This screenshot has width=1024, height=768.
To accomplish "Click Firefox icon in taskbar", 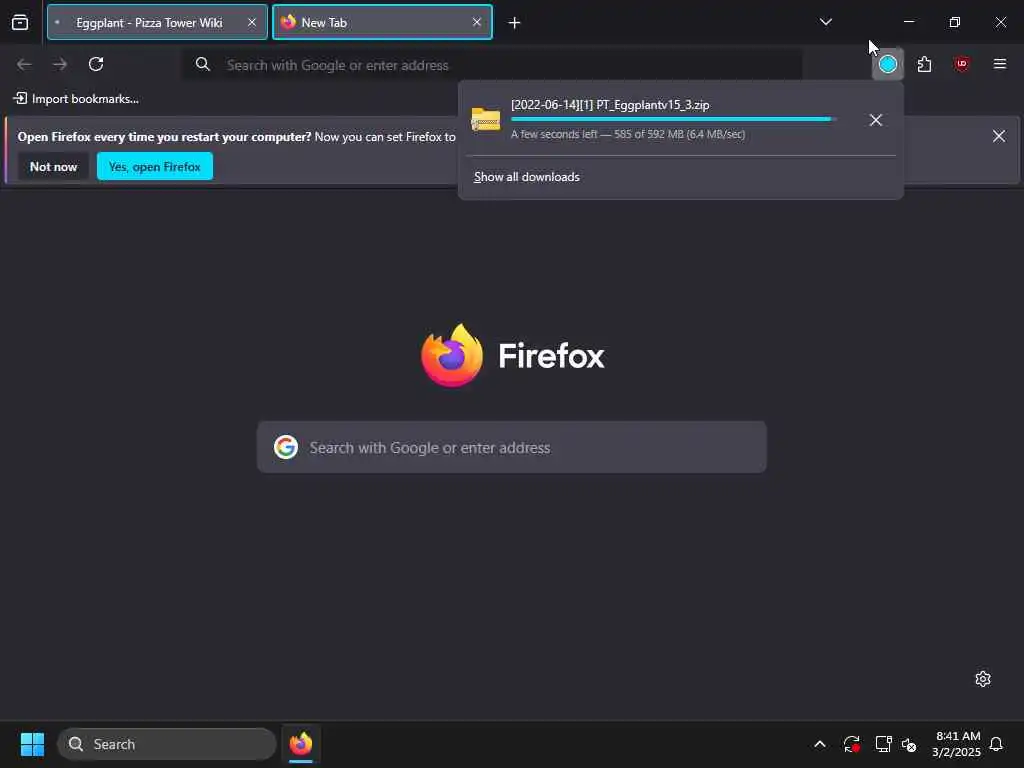I will [x=300, y=744].
